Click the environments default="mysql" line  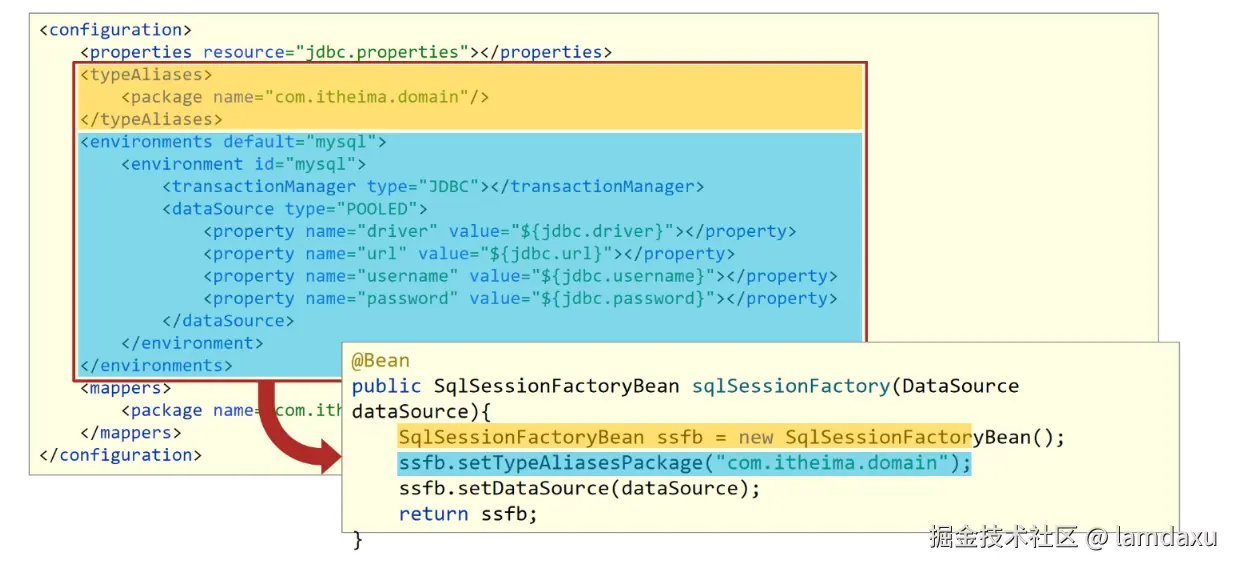click(232, 142)
